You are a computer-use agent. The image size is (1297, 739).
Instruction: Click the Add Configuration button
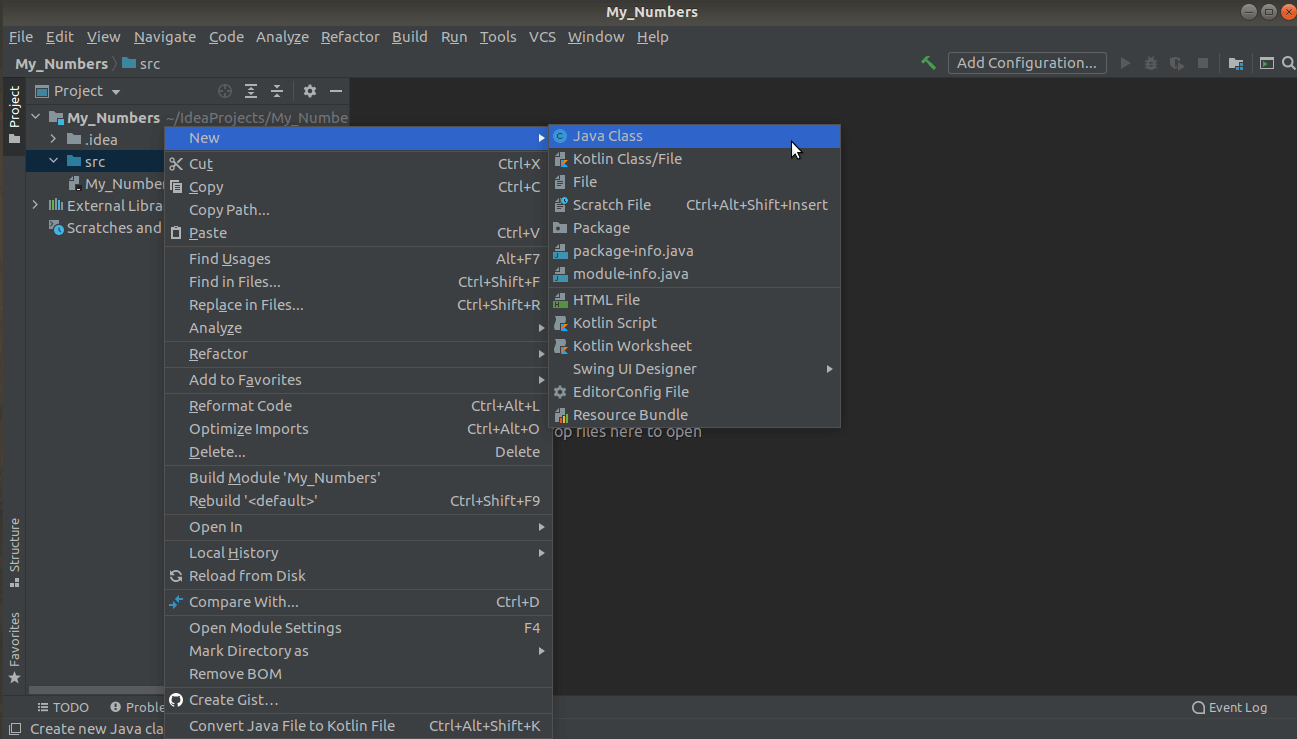tap(1026, 62)
